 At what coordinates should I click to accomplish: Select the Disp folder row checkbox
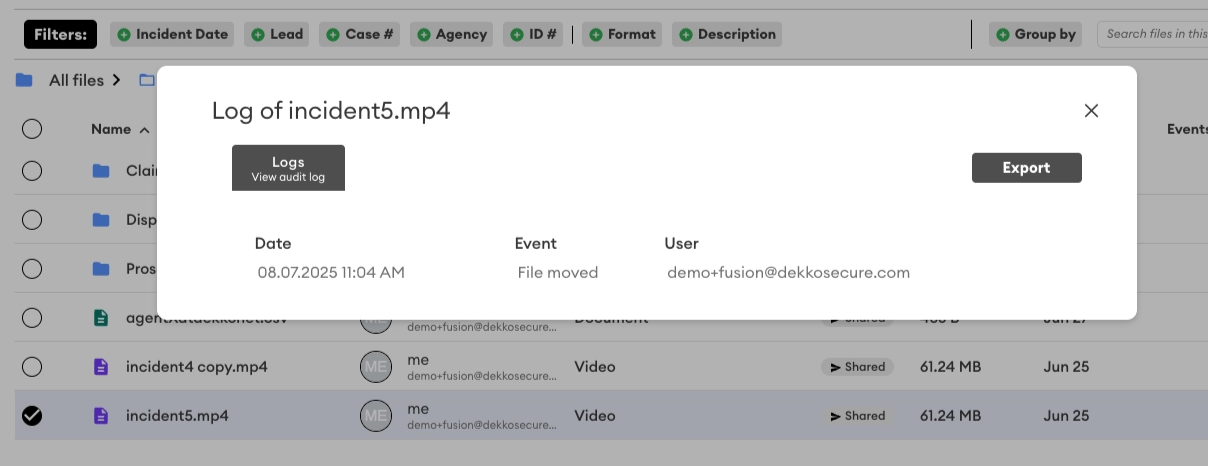coord(32,220)
